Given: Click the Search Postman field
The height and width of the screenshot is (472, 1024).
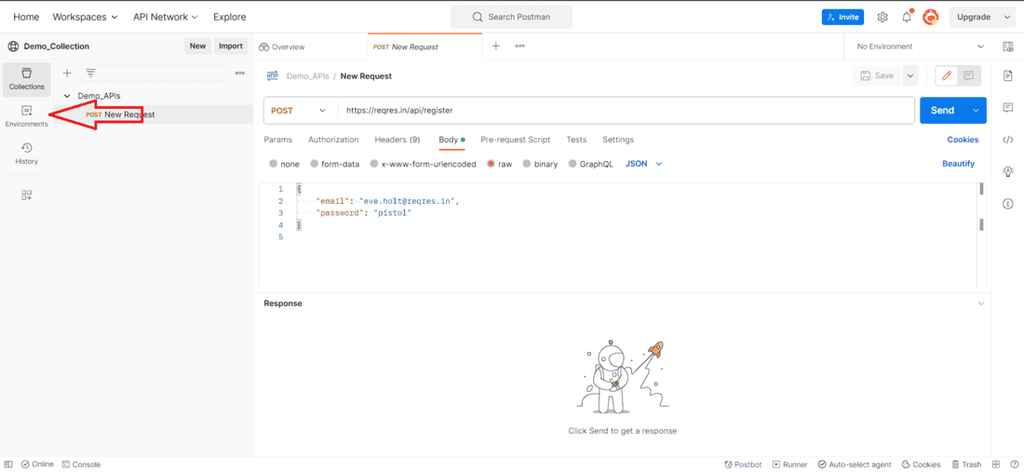Looking at the screenshot, I should click(x=511, y=17).
